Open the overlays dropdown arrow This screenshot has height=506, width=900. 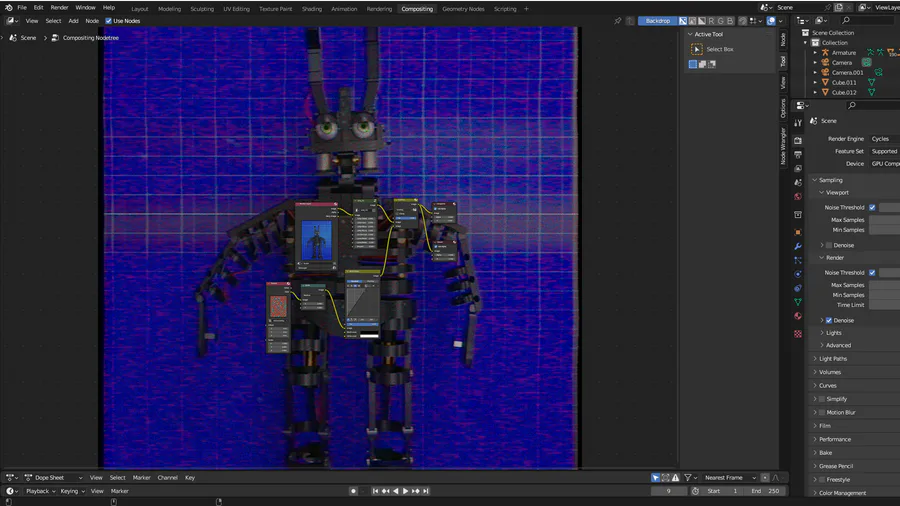[781, 21]
